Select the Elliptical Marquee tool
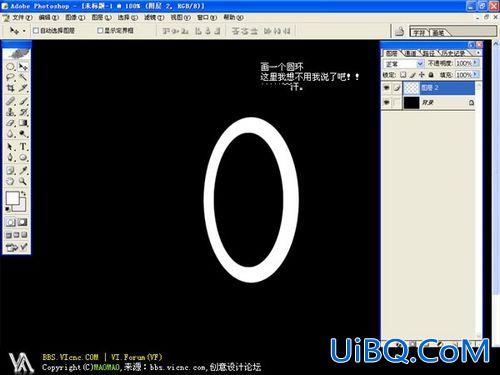 point(10,66)
